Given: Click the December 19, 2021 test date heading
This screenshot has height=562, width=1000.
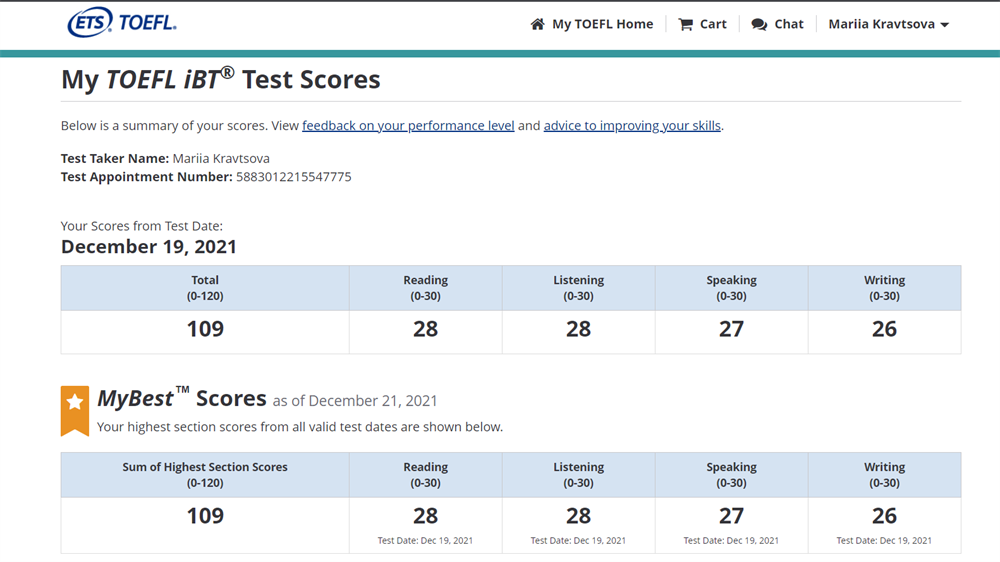Looking at the screenshot, I should (149, 247).
